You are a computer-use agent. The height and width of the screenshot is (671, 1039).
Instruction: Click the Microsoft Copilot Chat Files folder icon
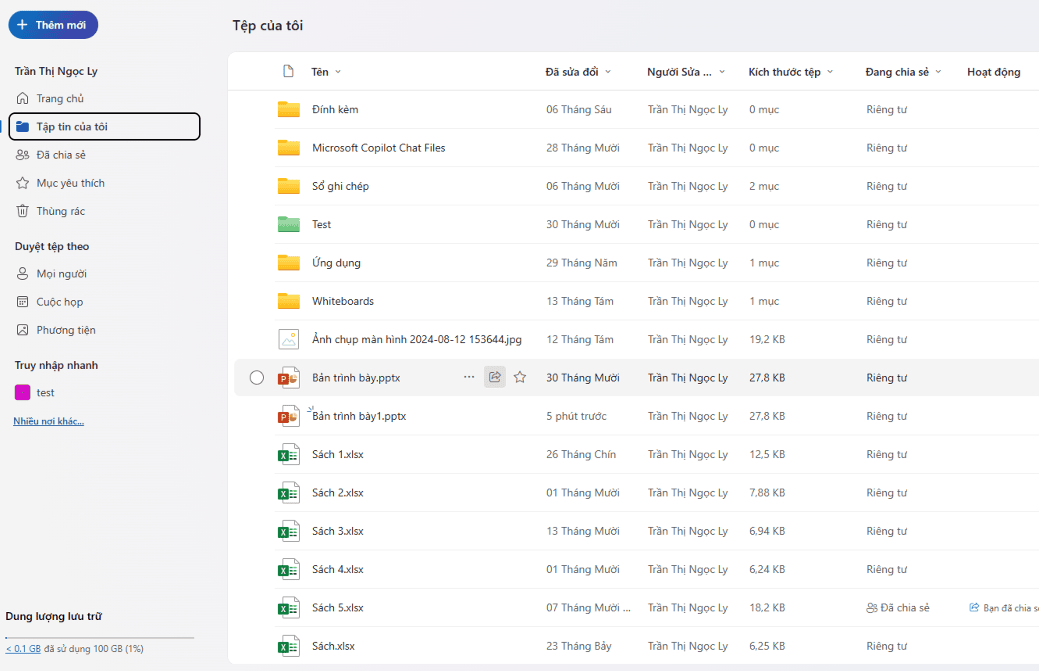(x=288, y=148)
